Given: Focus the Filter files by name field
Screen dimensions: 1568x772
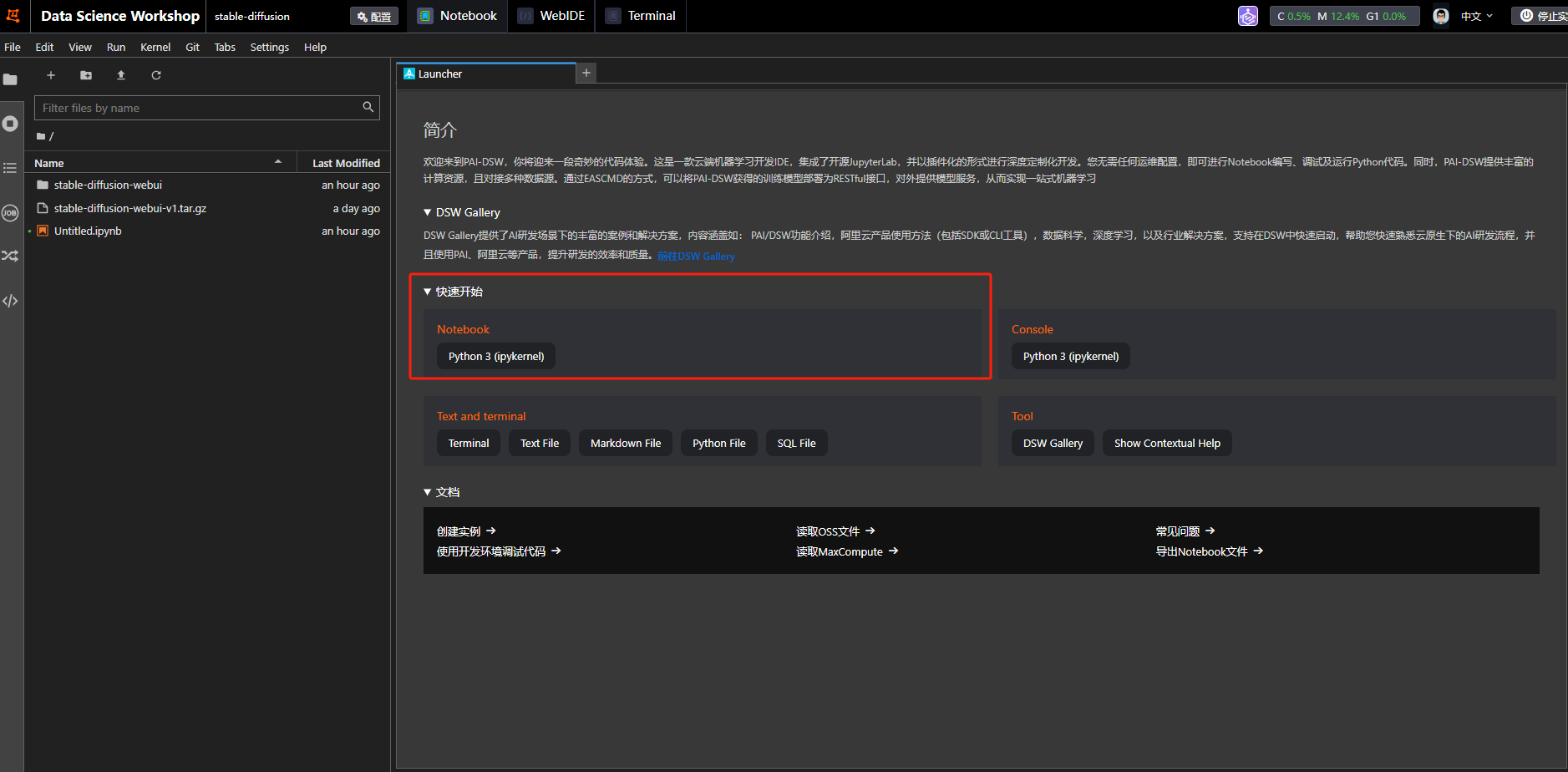Looking at the screenshot, I should [207, 108].
